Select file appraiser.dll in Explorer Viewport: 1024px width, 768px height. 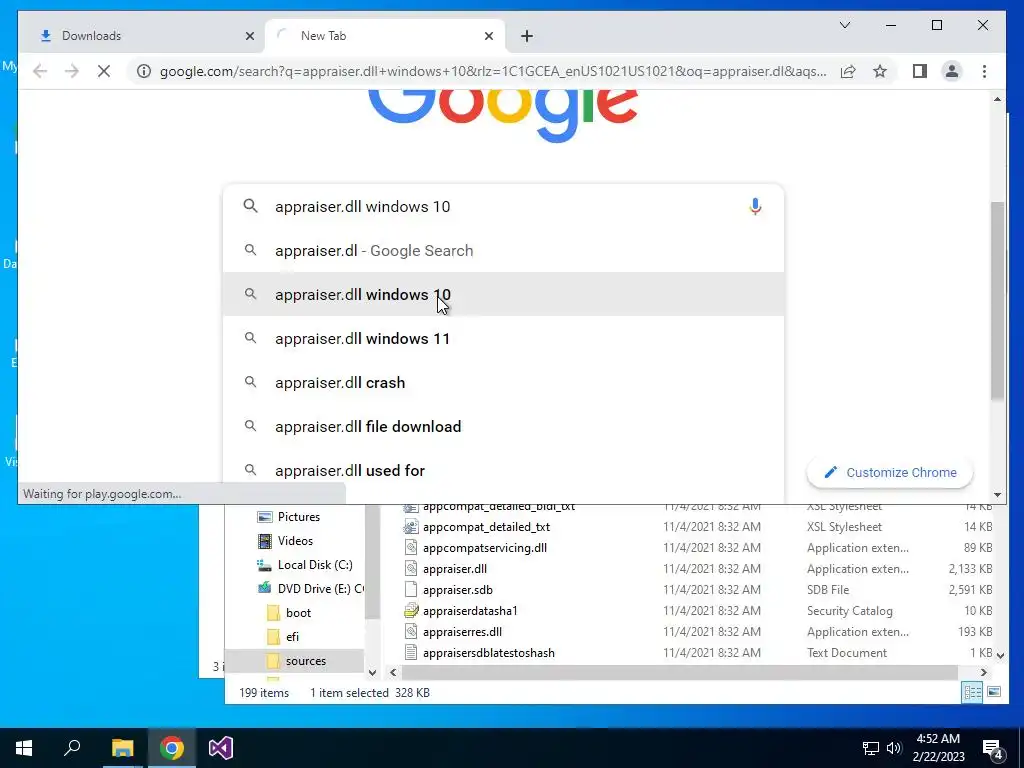(x=455, y=569)
